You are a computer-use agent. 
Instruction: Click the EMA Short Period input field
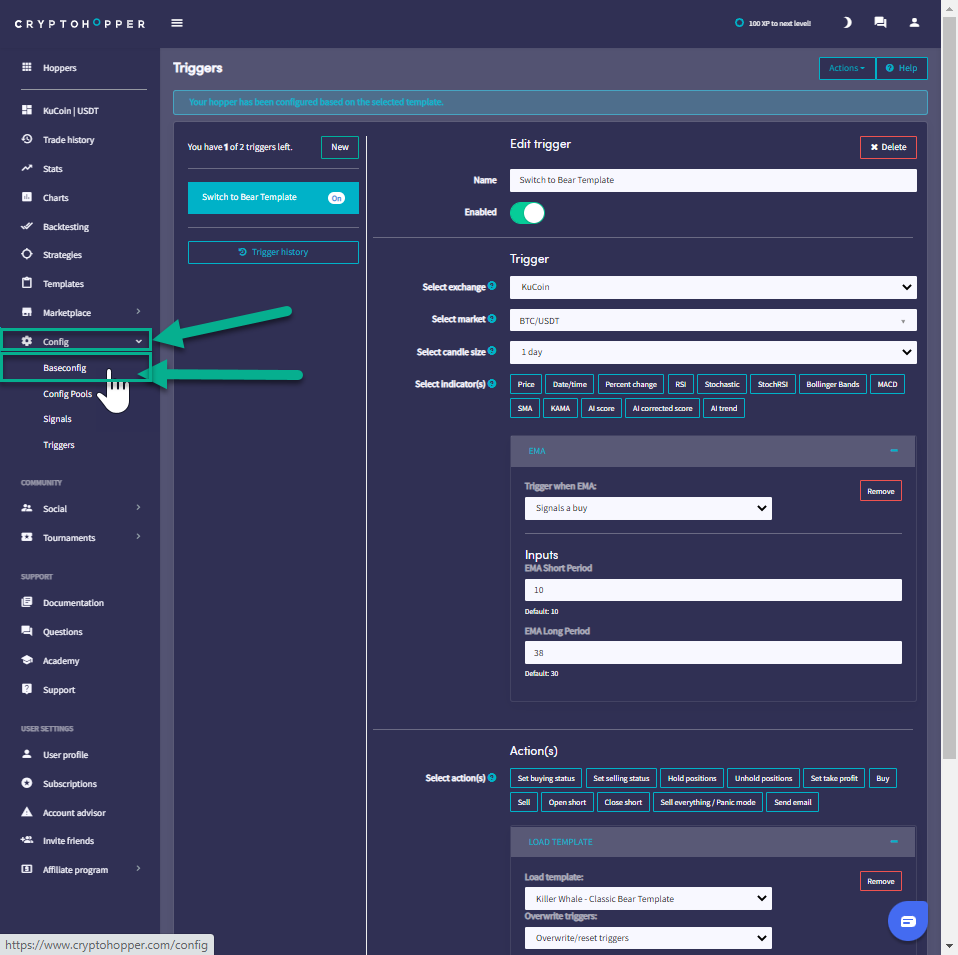tap(713, 590)
